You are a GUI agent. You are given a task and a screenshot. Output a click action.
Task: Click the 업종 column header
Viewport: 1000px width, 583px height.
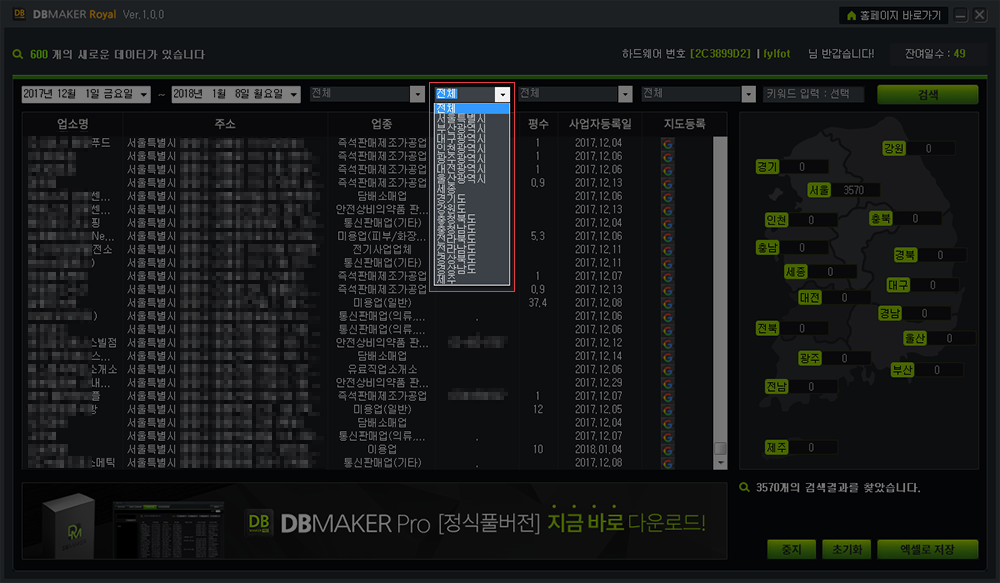tap(381, 124)
